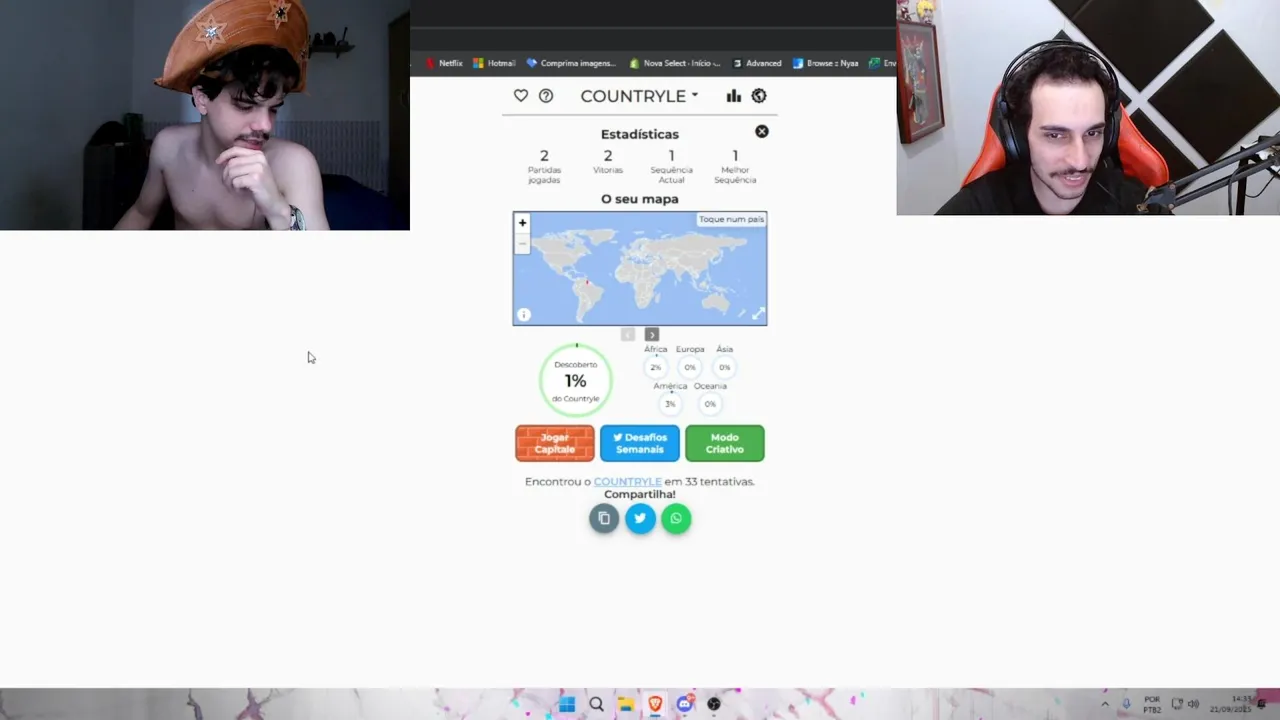Share results on Twitter icon
Image resolution: width=1280 pixels, height=720 pixels.
pyautogui.click(x=640, y=518)
